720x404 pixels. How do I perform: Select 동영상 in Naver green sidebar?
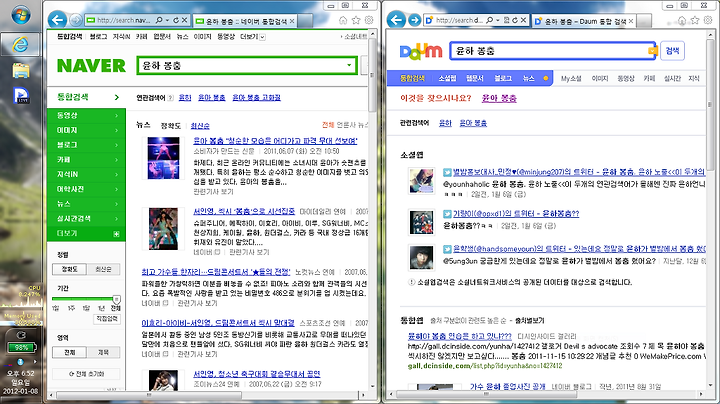86,115
